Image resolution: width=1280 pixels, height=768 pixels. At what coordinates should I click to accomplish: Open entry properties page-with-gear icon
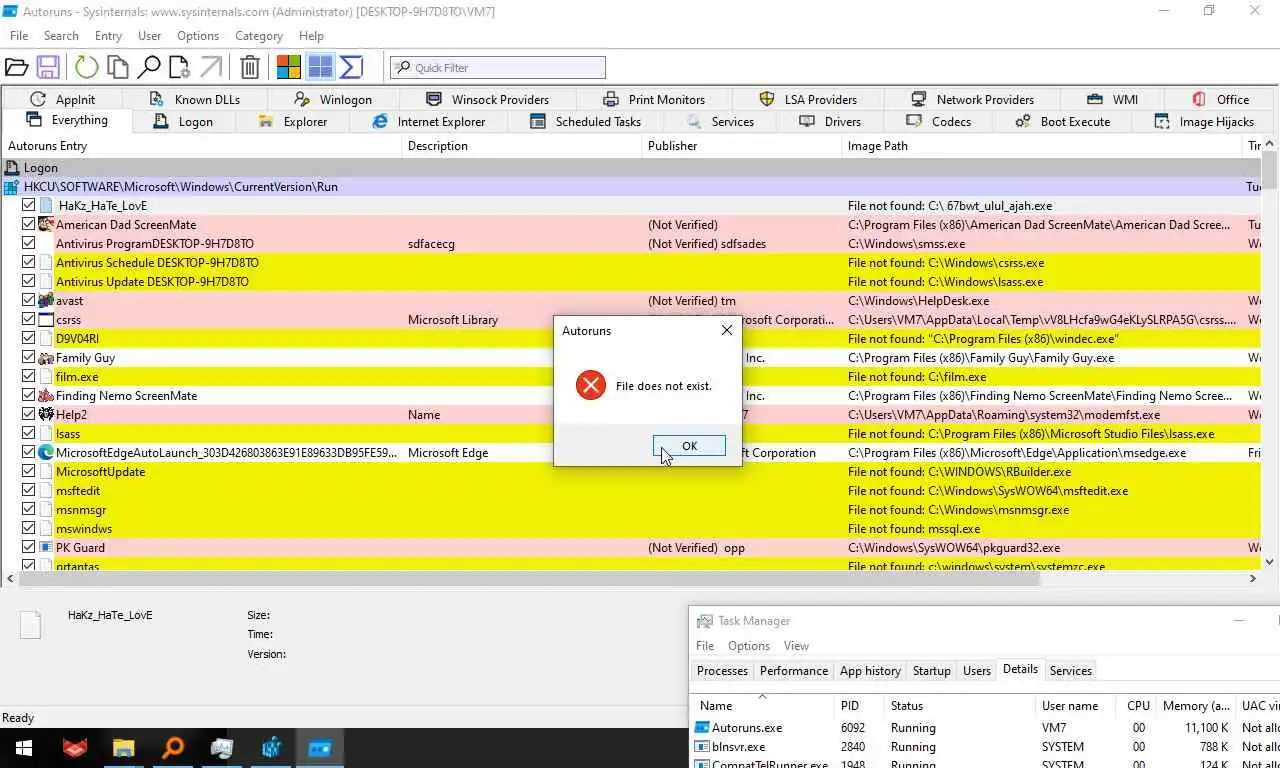[x=179, y=67]
